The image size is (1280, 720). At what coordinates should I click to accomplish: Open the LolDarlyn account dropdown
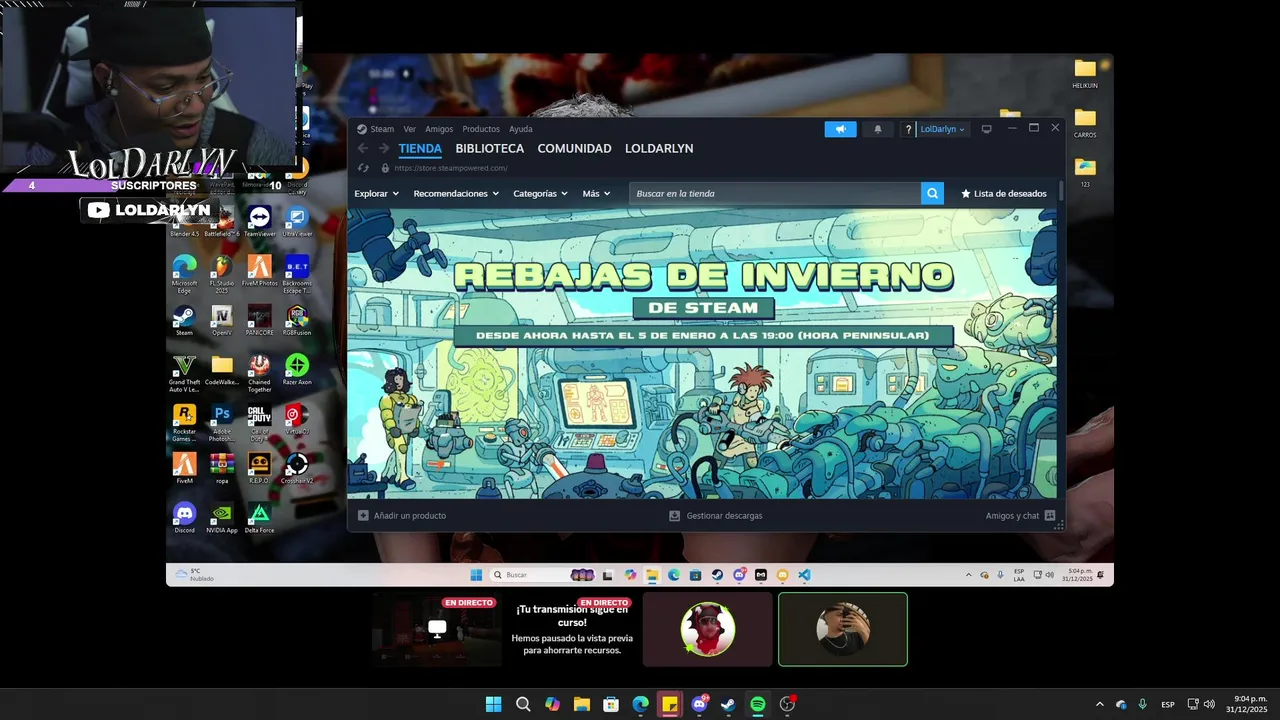point(942,129)
